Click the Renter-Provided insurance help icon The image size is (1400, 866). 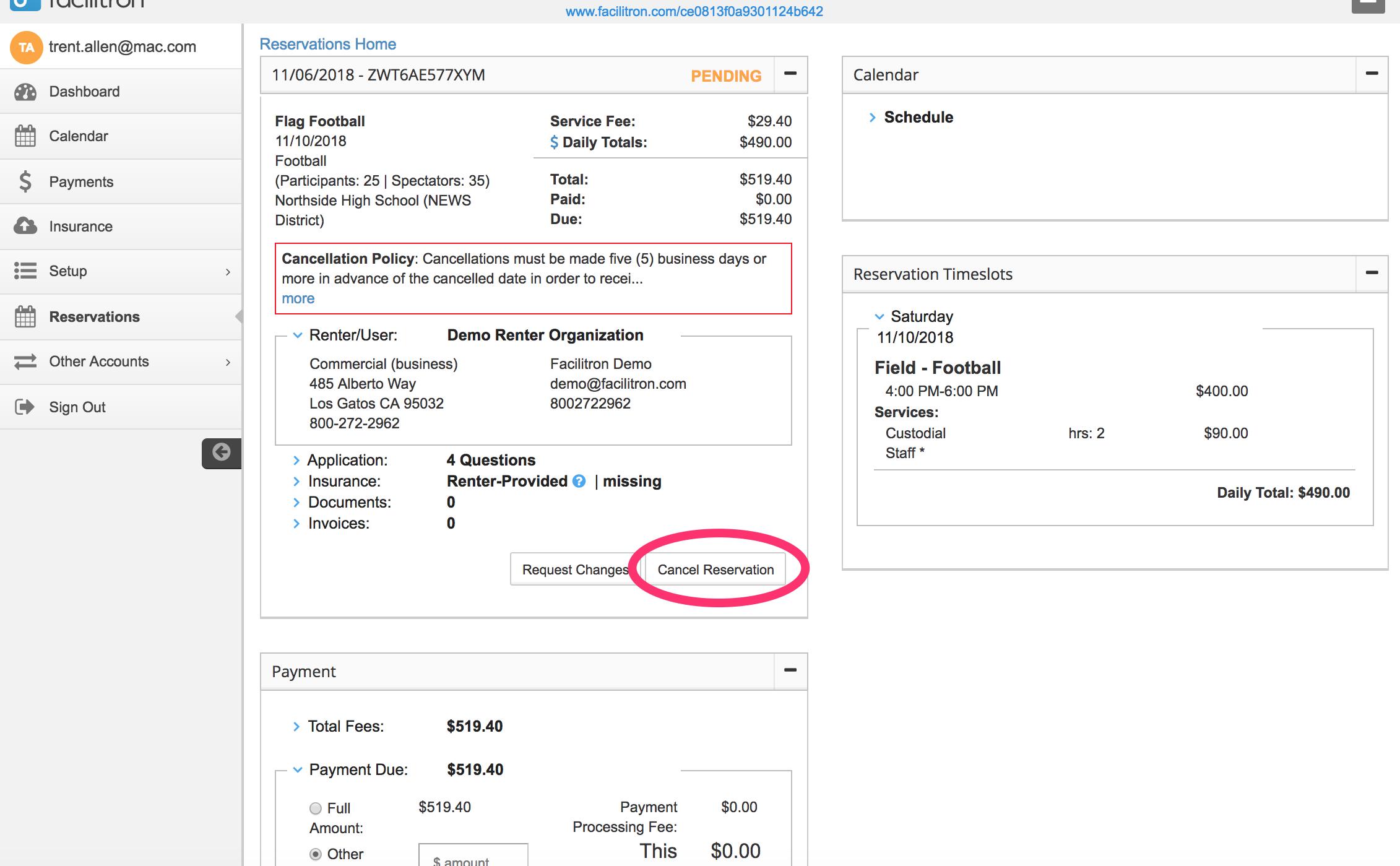[579, 481]
